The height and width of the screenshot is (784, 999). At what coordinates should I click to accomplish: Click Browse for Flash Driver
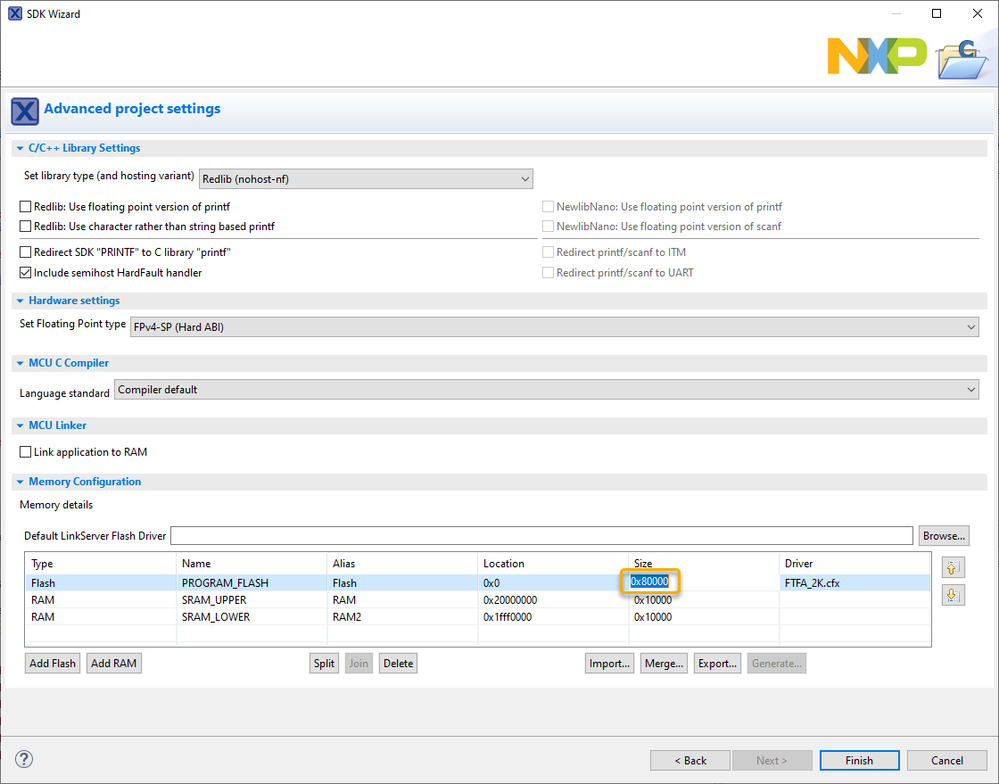943,536
